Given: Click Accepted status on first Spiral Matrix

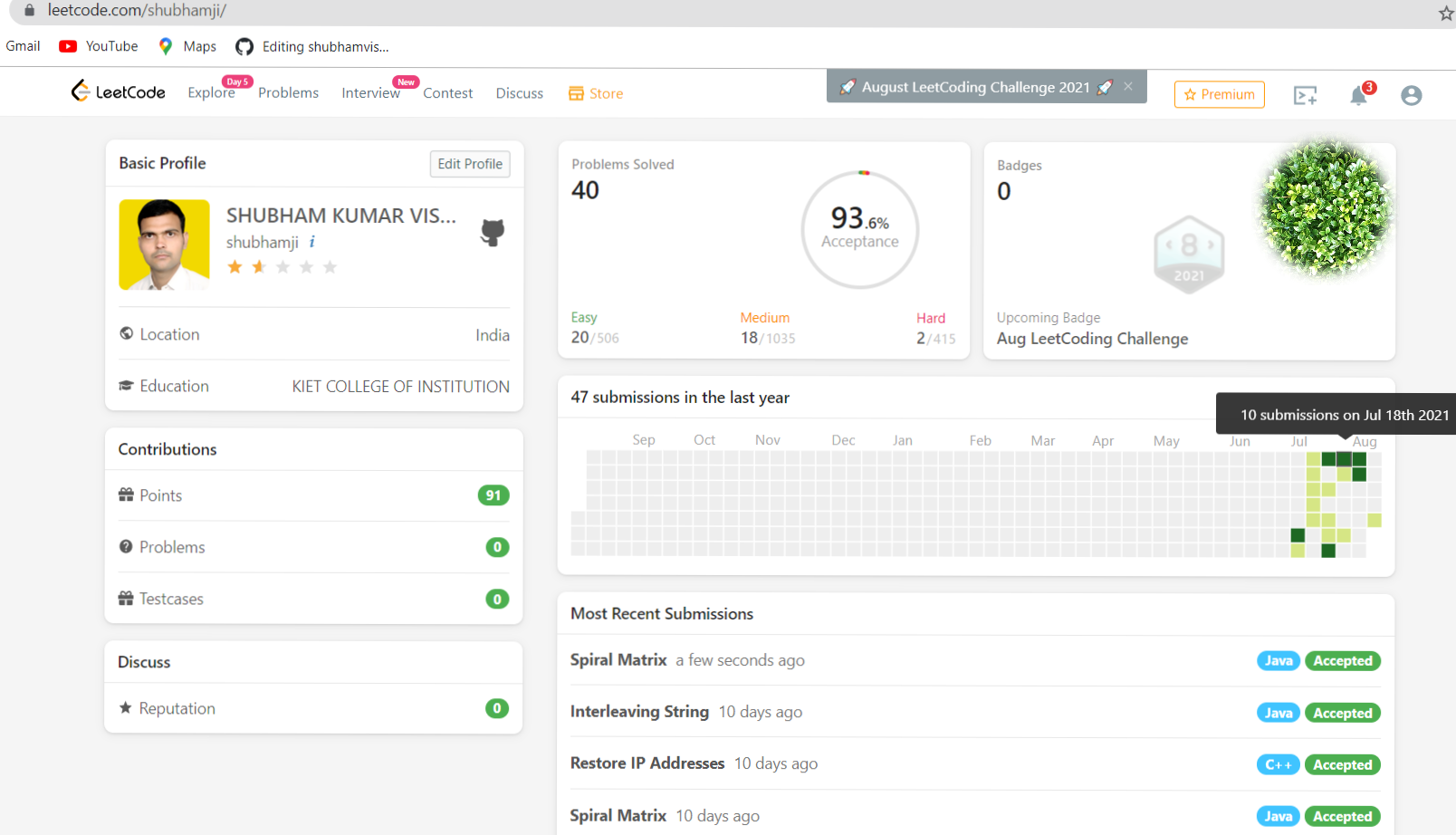Looking at the screenshot, I should (x=1343, y=661).
